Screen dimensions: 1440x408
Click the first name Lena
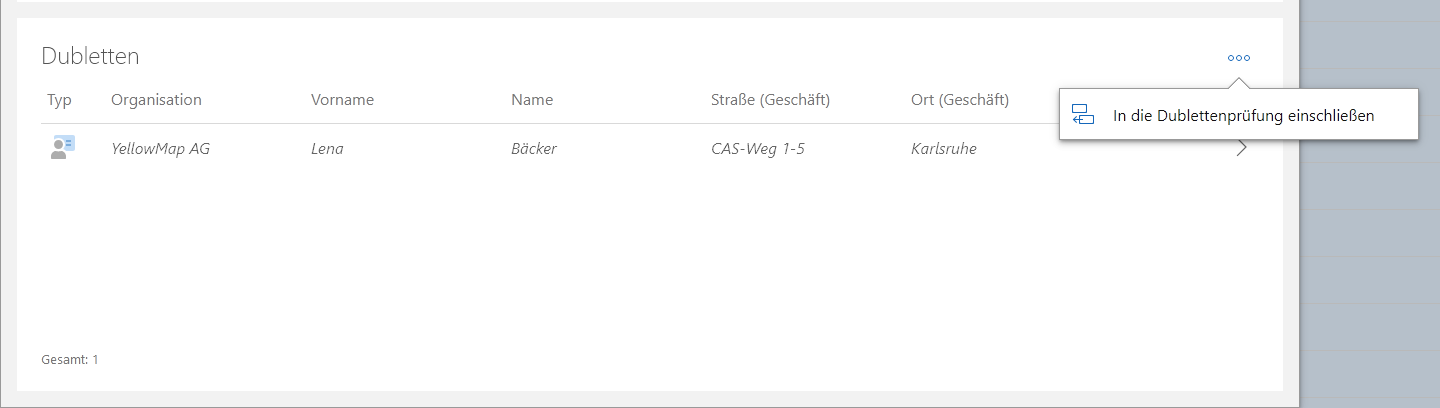[328, 149]
